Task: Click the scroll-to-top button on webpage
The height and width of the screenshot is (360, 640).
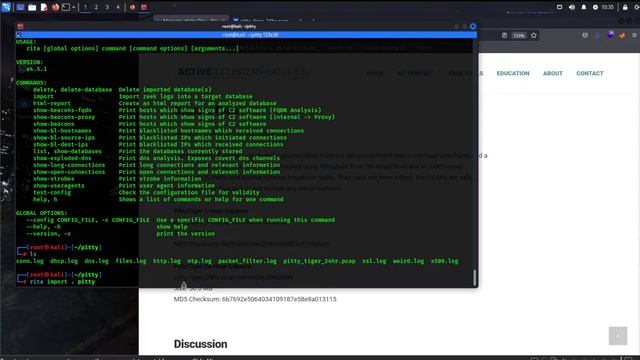Action: [x=618, y=336]
